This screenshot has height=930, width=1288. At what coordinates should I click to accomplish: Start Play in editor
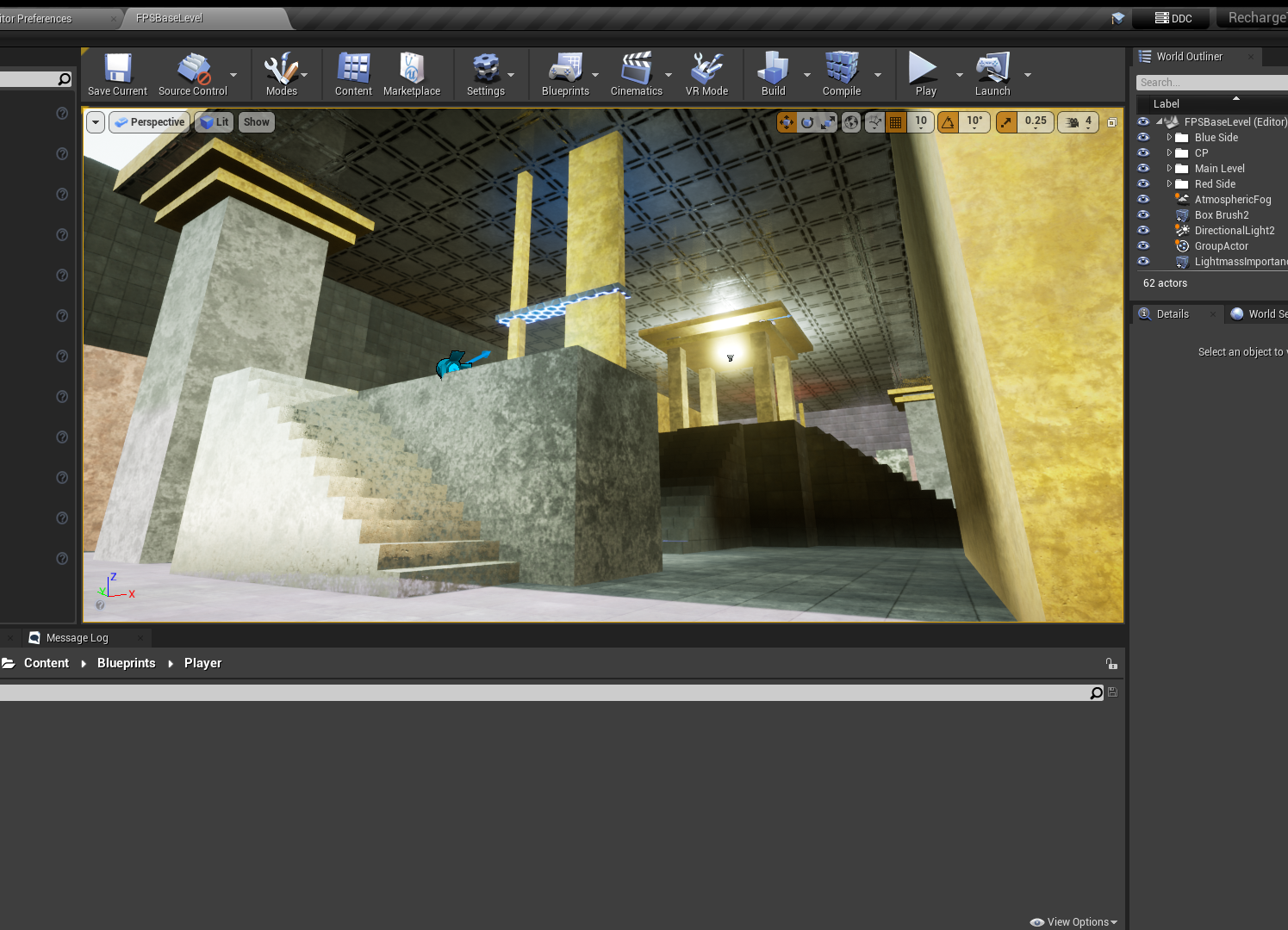coord(925,74)
